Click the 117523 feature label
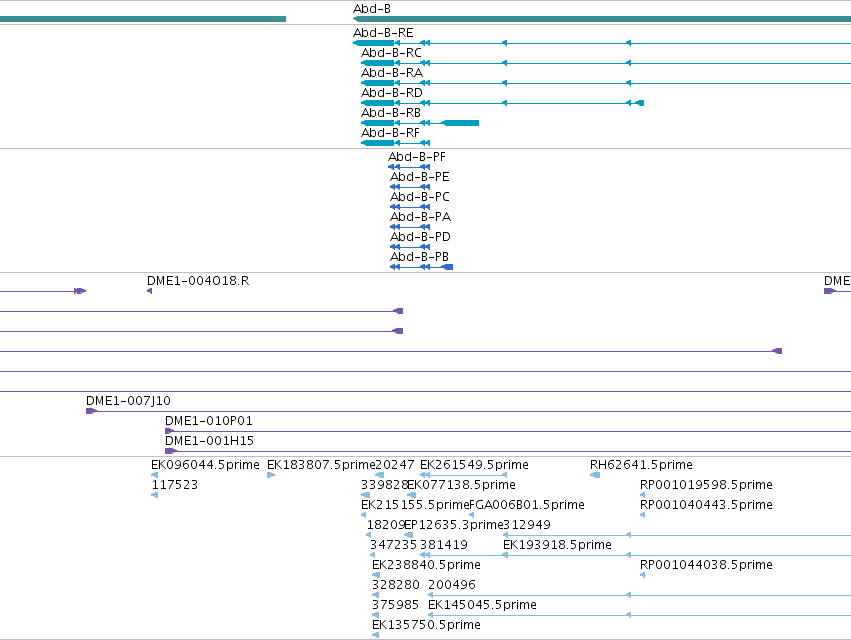The width and height of the screenshot is (851, 640). pos(175,485)
